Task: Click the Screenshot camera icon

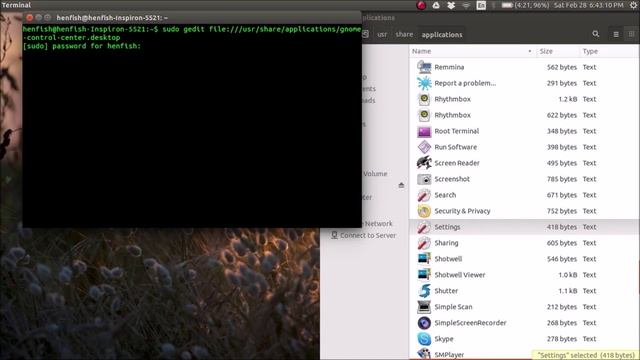Action: point(424,179)
